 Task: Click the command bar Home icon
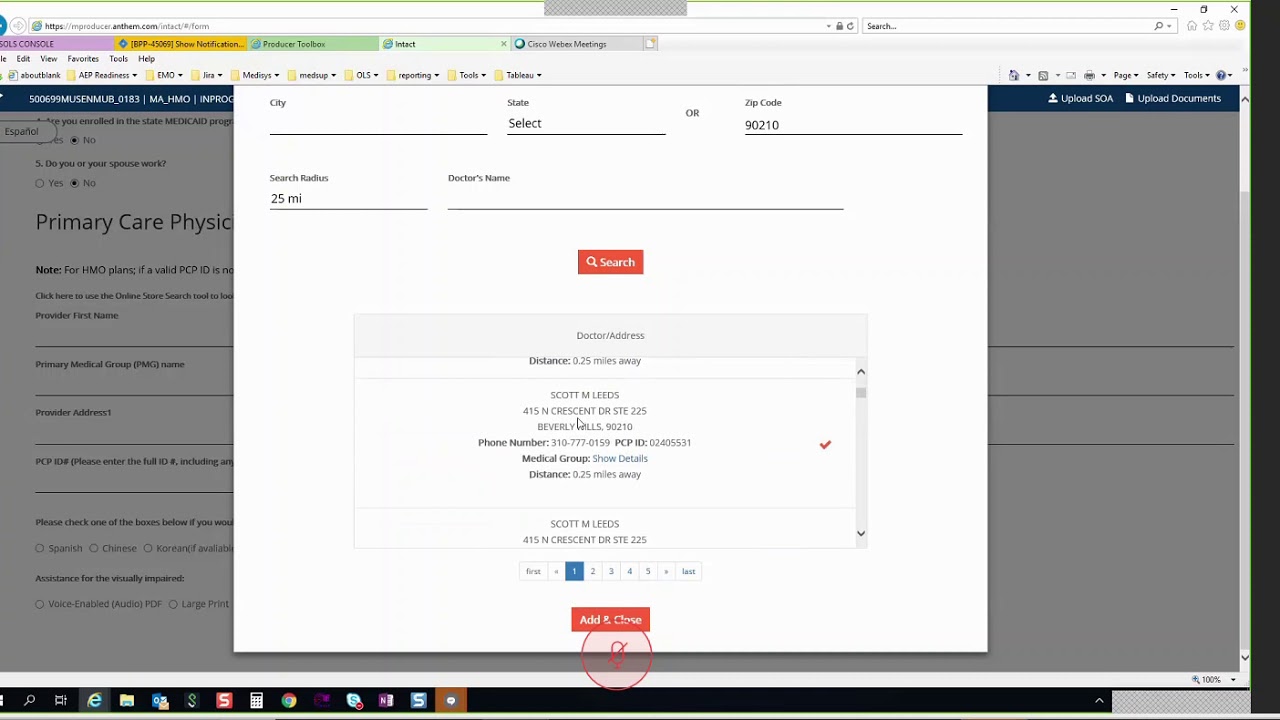coord(1014,75)
